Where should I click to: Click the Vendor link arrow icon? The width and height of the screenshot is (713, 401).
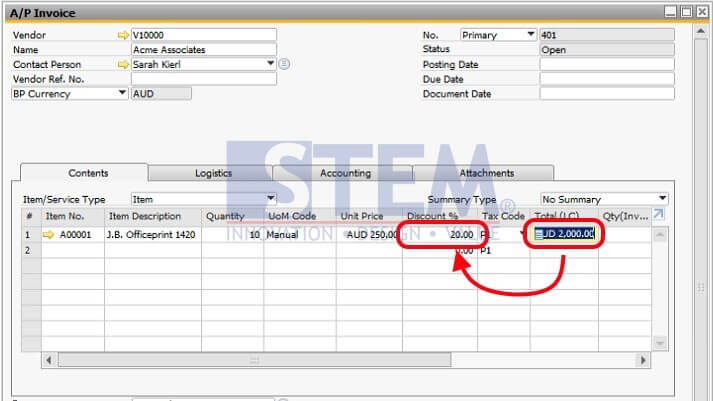point(123,35)
